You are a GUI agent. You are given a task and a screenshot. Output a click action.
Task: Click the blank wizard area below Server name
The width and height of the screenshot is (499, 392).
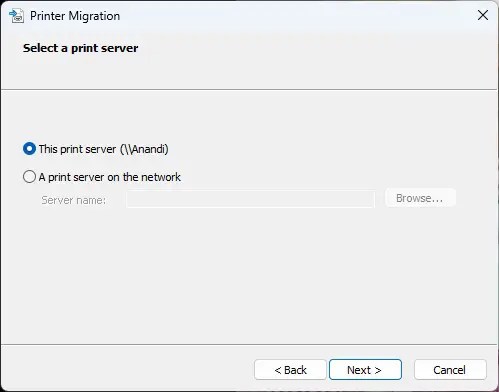(x=249, y=273)
